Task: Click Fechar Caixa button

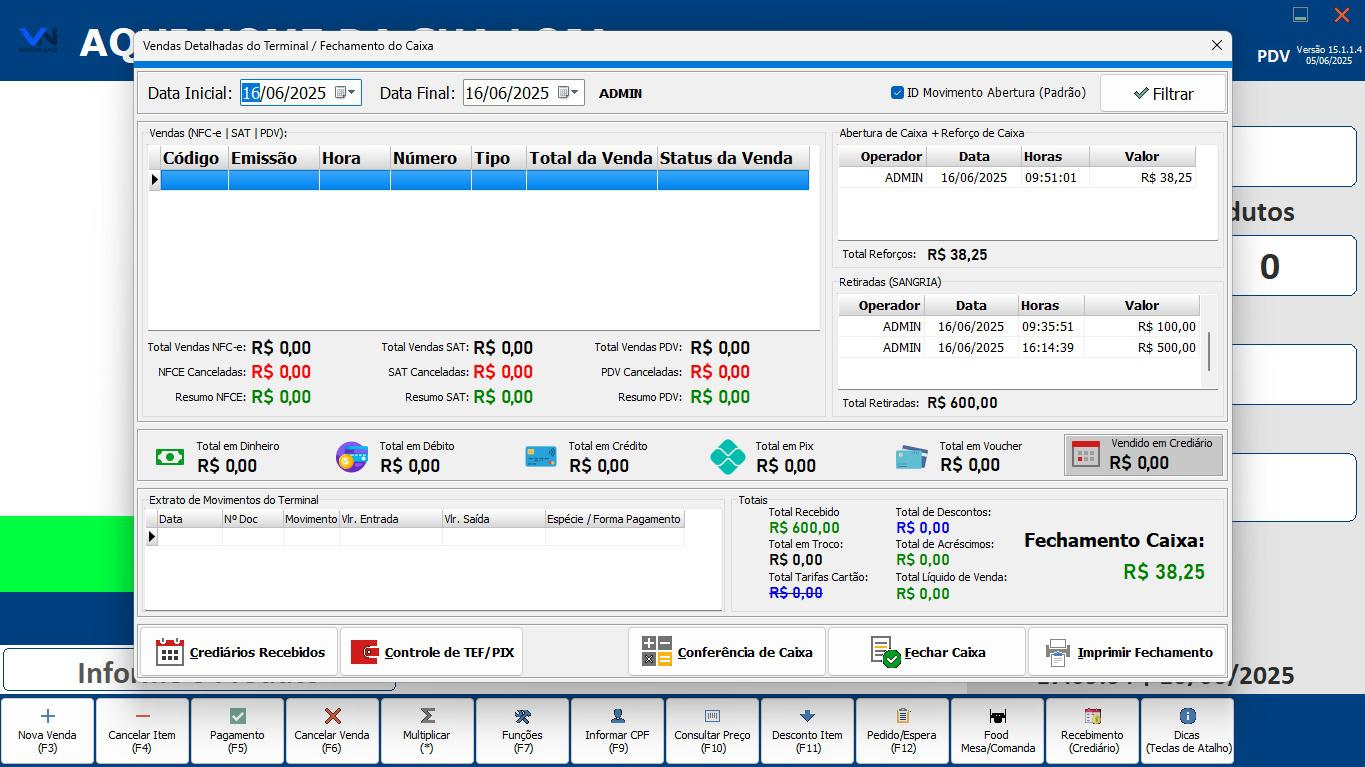Action: 927,652
